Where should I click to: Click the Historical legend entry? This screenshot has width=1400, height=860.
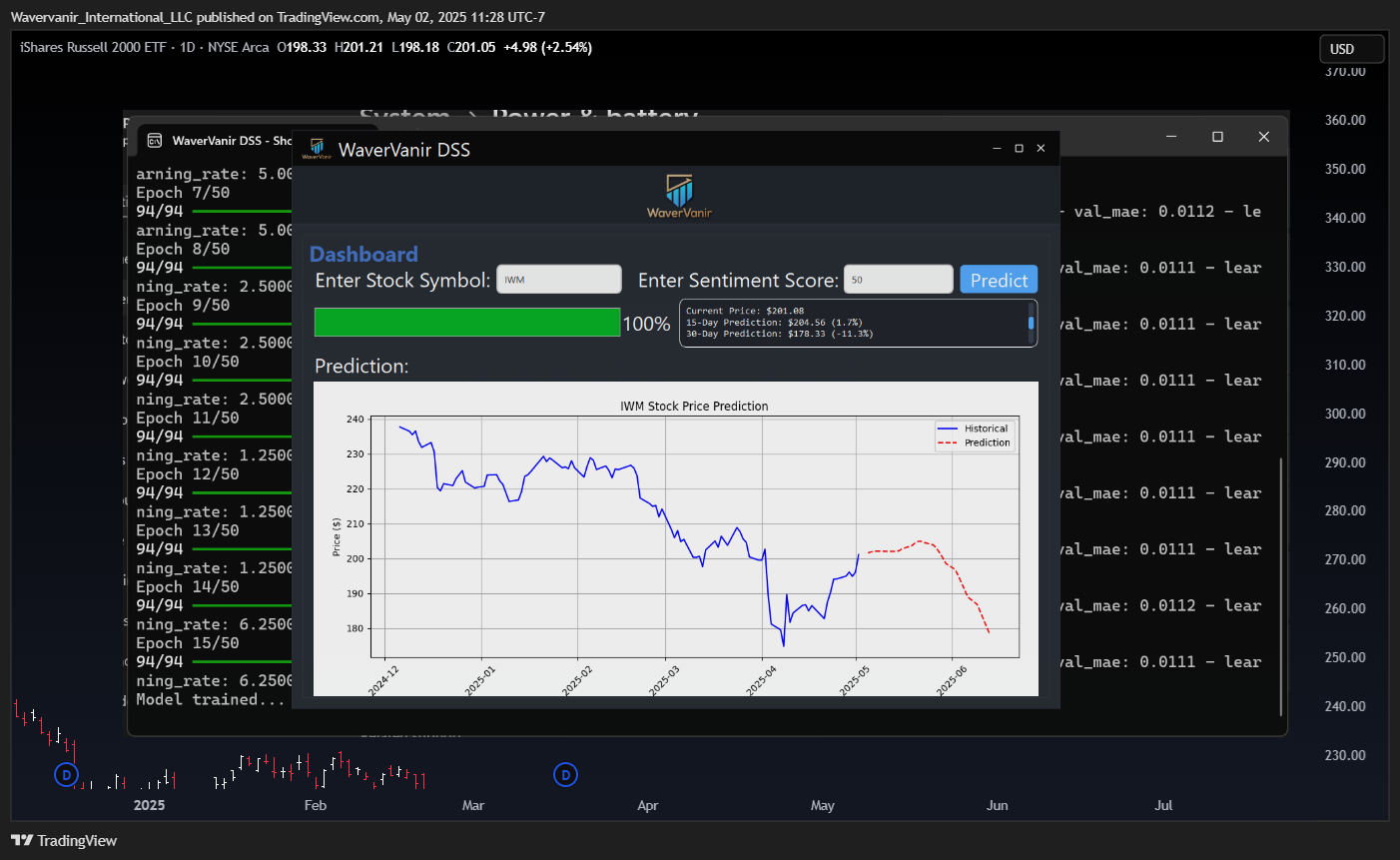pyautogui.click(x=974, y=429)
